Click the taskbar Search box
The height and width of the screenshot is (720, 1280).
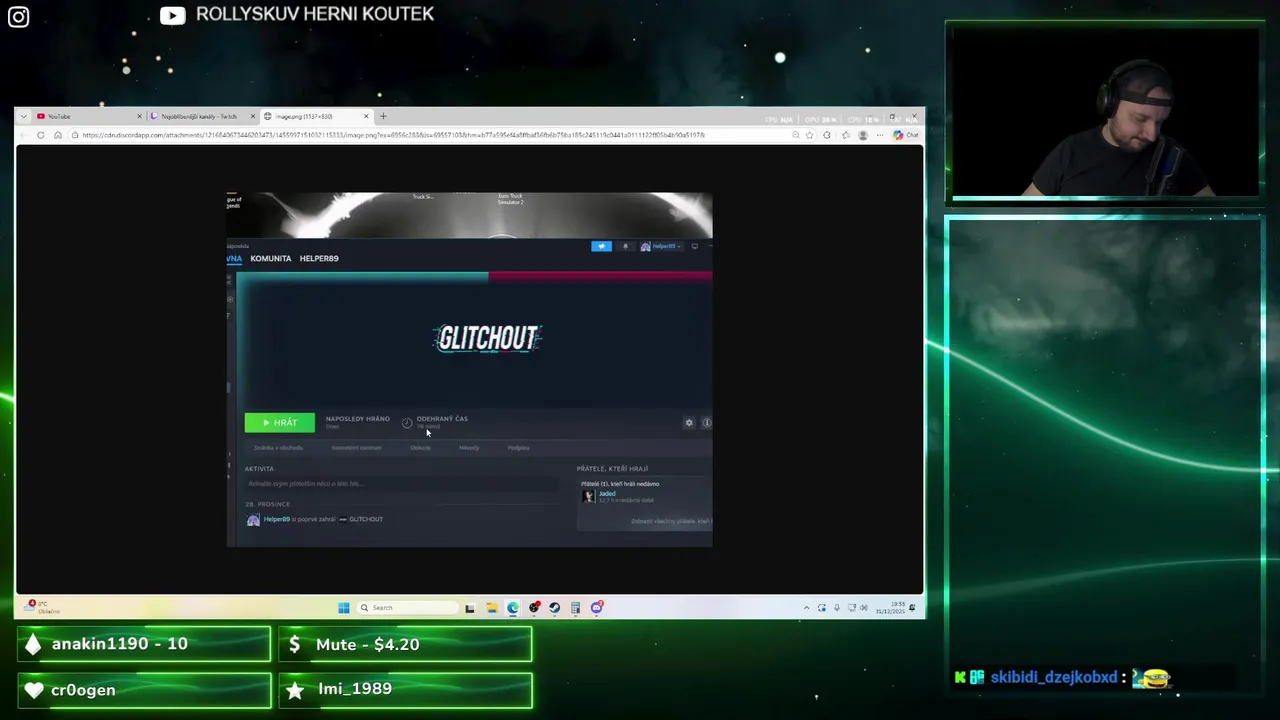pos(408,607)
